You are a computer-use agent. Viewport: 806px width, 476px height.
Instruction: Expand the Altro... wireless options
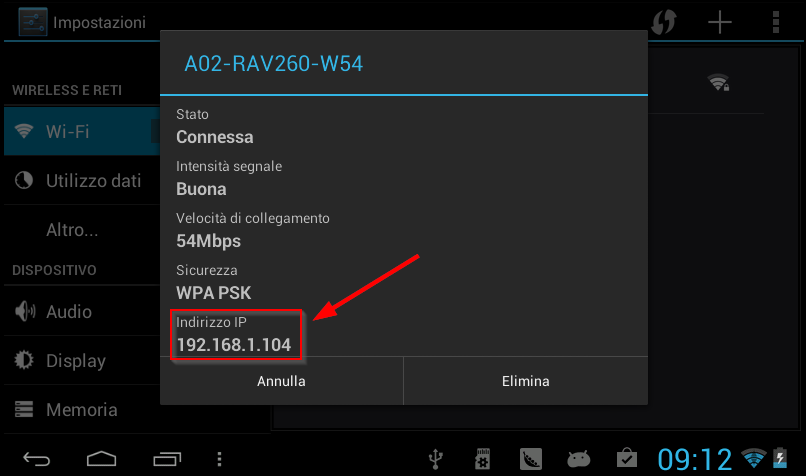pyautogui.click(x=82, y=229)
